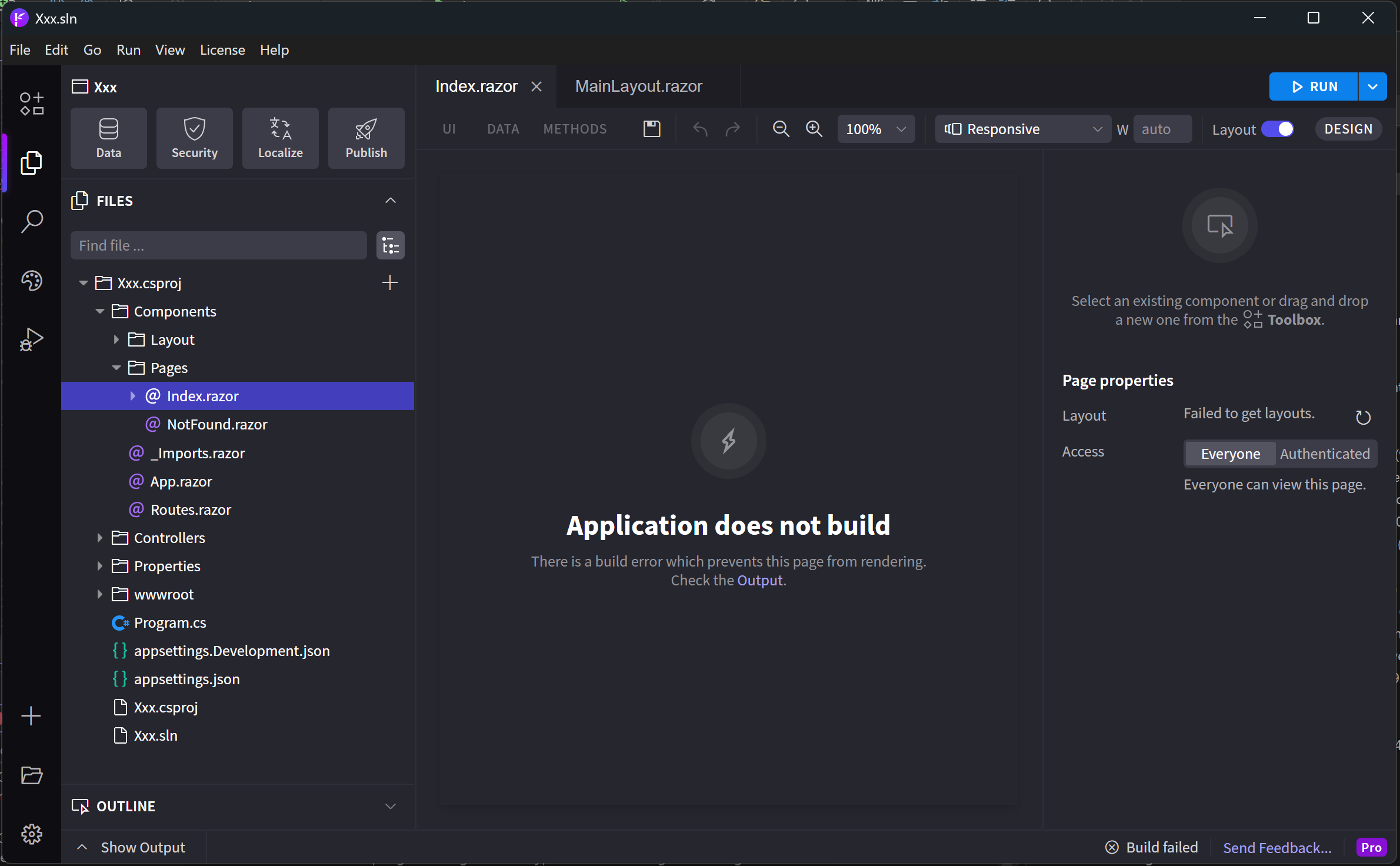Screen dimensions: 1400x866
Task: Click the blue RUN button
Action: tap(1314, 86)
